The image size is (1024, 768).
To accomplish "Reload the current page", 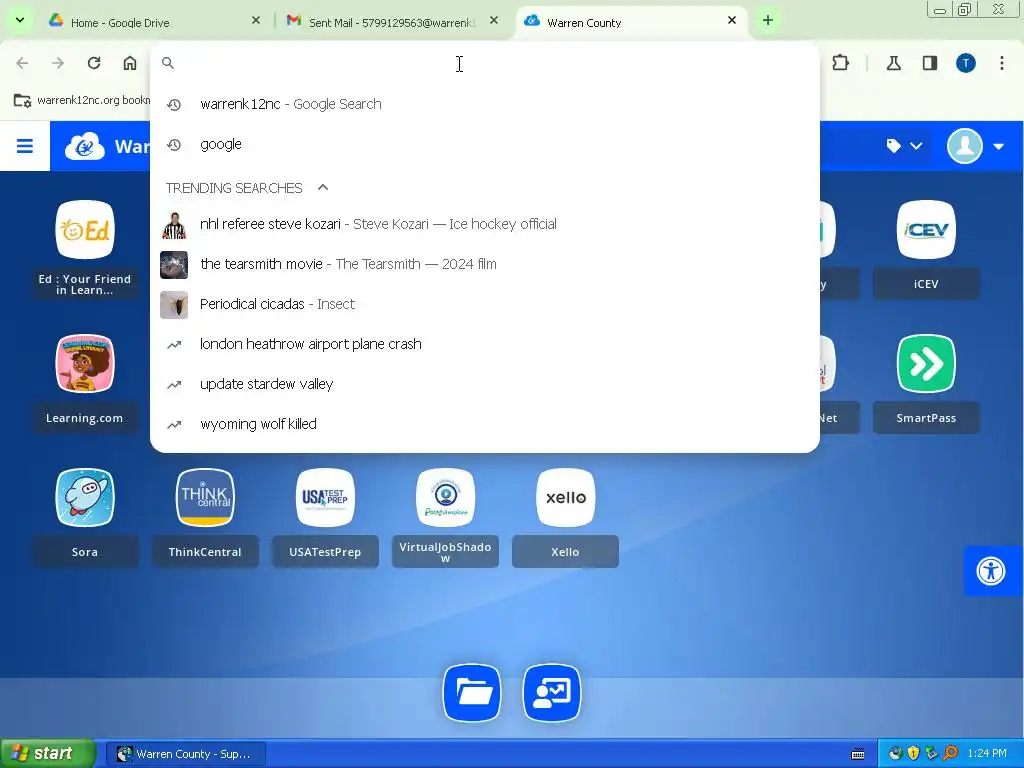I will pos(94,63).
